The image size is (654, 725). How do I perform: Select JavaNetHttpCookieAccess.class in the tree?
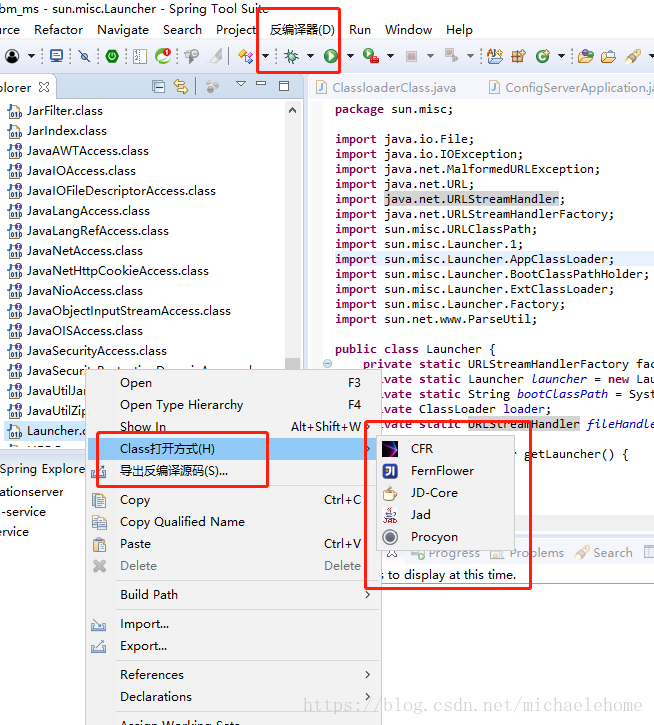[117, 271]
